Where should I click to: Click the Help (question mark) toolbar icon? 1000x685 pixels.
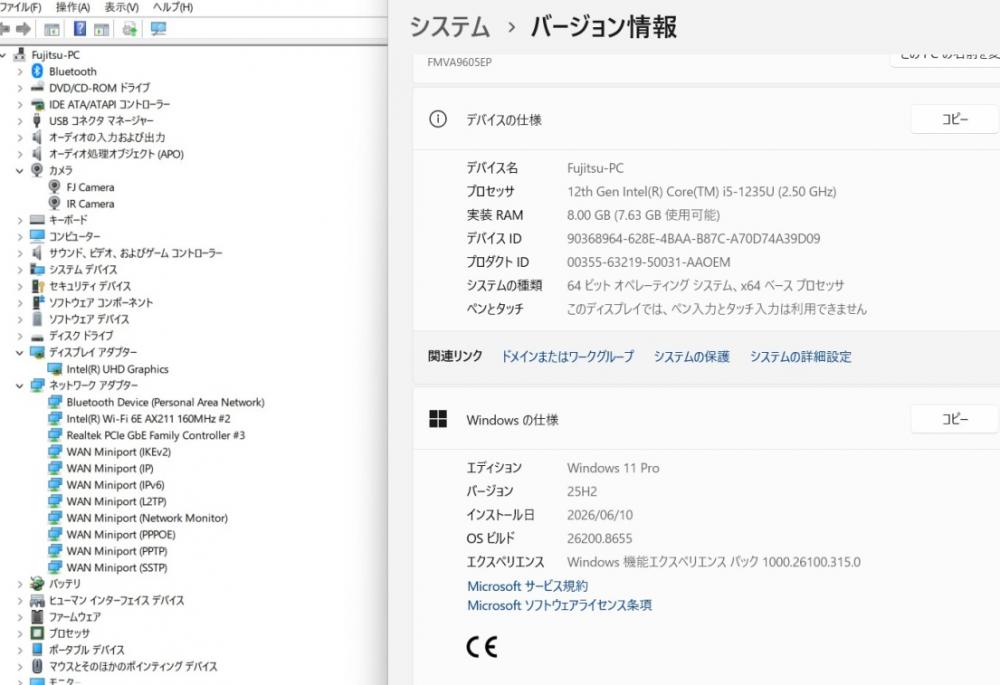click(80, 29)
